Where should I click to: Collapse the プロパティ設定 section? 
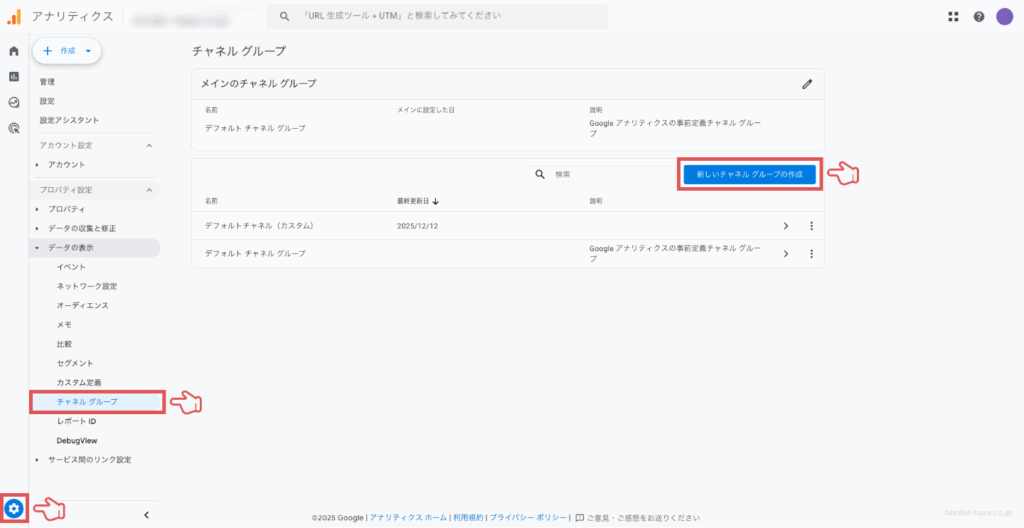click(x=149, y=190)
